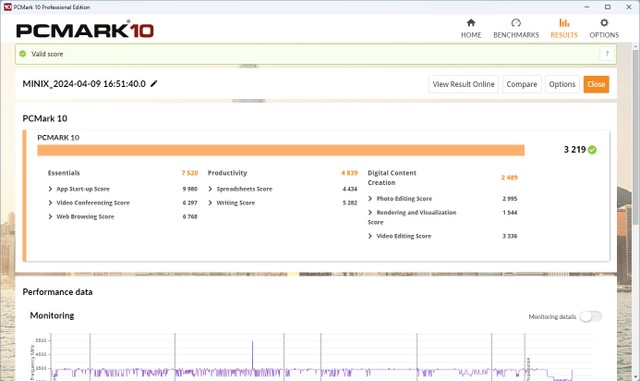The height and width of the screenshot is (381, 640).
Task: Click the Writing value 5 282
Action: 350,203
